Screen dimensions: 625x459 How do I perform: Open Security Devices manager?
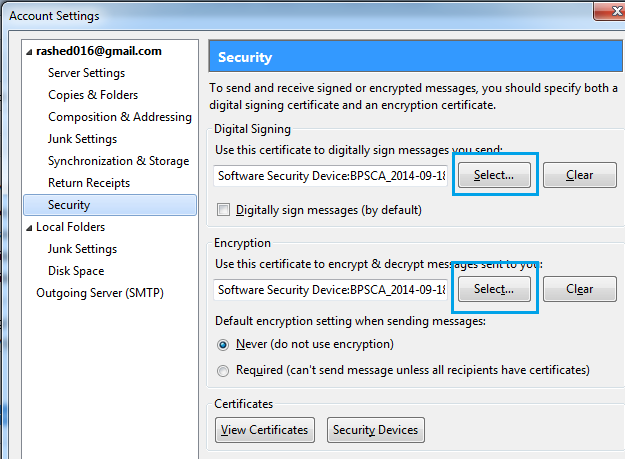pos(375,430)
